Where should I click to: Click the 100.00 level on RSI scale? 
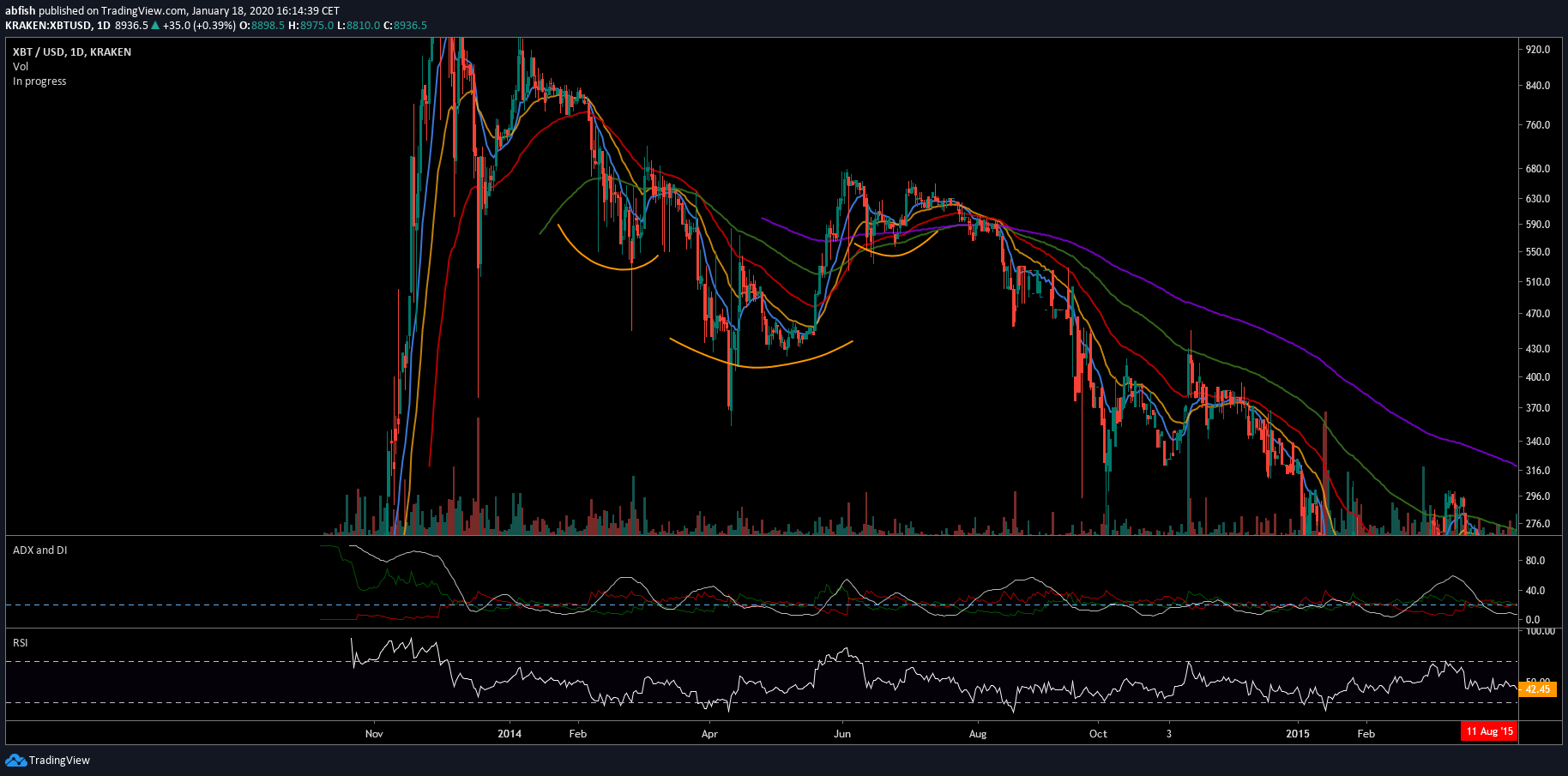point(1541,632)
